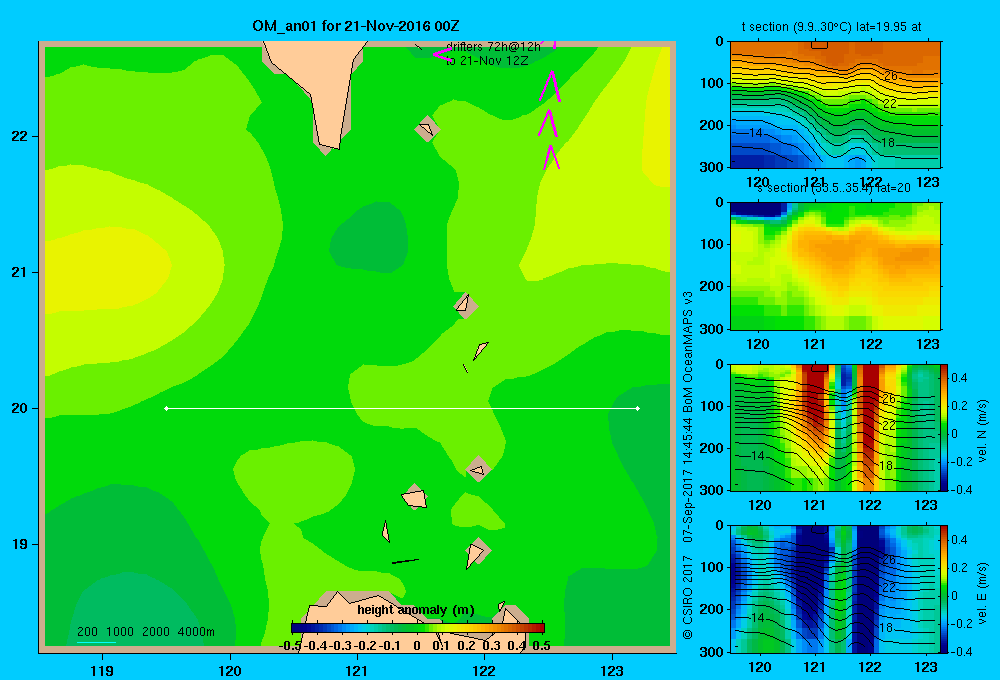Click the map title "OM_an01 for 21-Nov-2016 00Z"
The image size is (1000, 680).
(x=356, y=26)
